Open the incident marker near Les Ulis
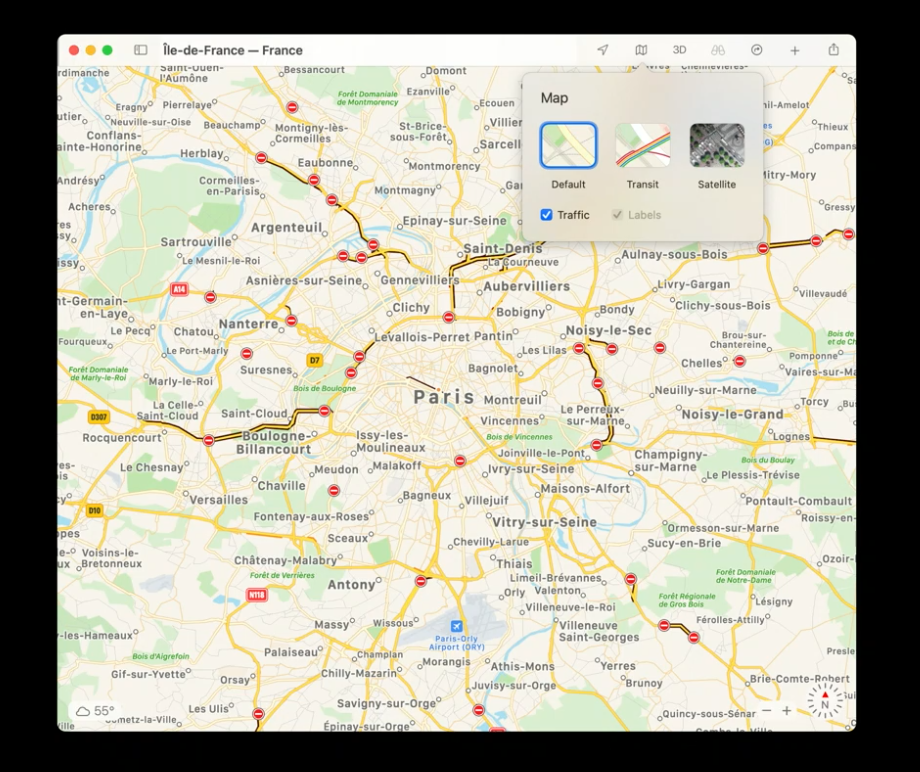The width and height of the screenshot is (920, 772). [258, 714]
